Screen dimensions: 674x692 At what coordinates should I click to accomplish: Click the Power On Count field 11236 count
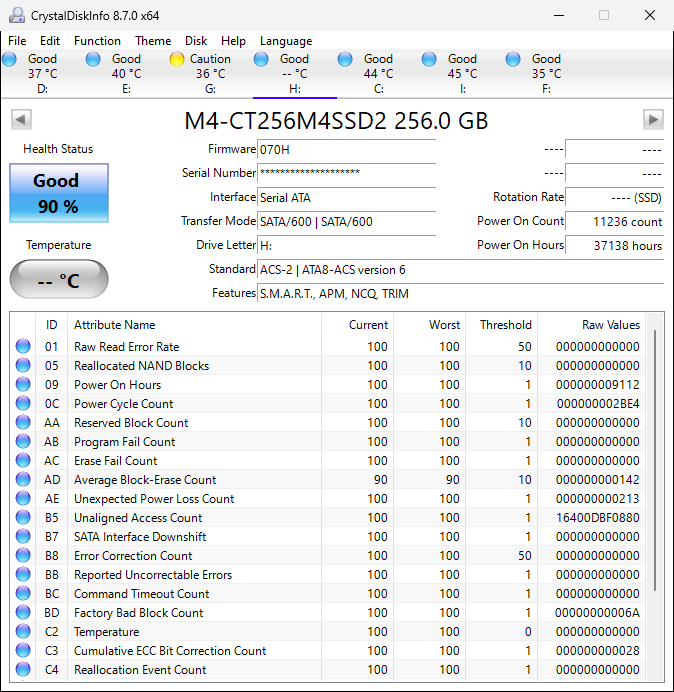pos(614,221)
